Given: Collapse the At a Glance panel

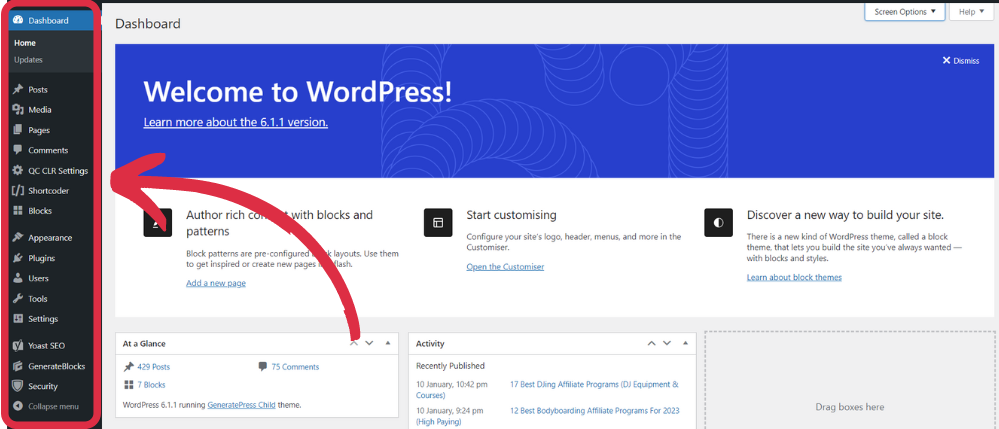Looking at the screenshot, I should click(x=387, y=343).
